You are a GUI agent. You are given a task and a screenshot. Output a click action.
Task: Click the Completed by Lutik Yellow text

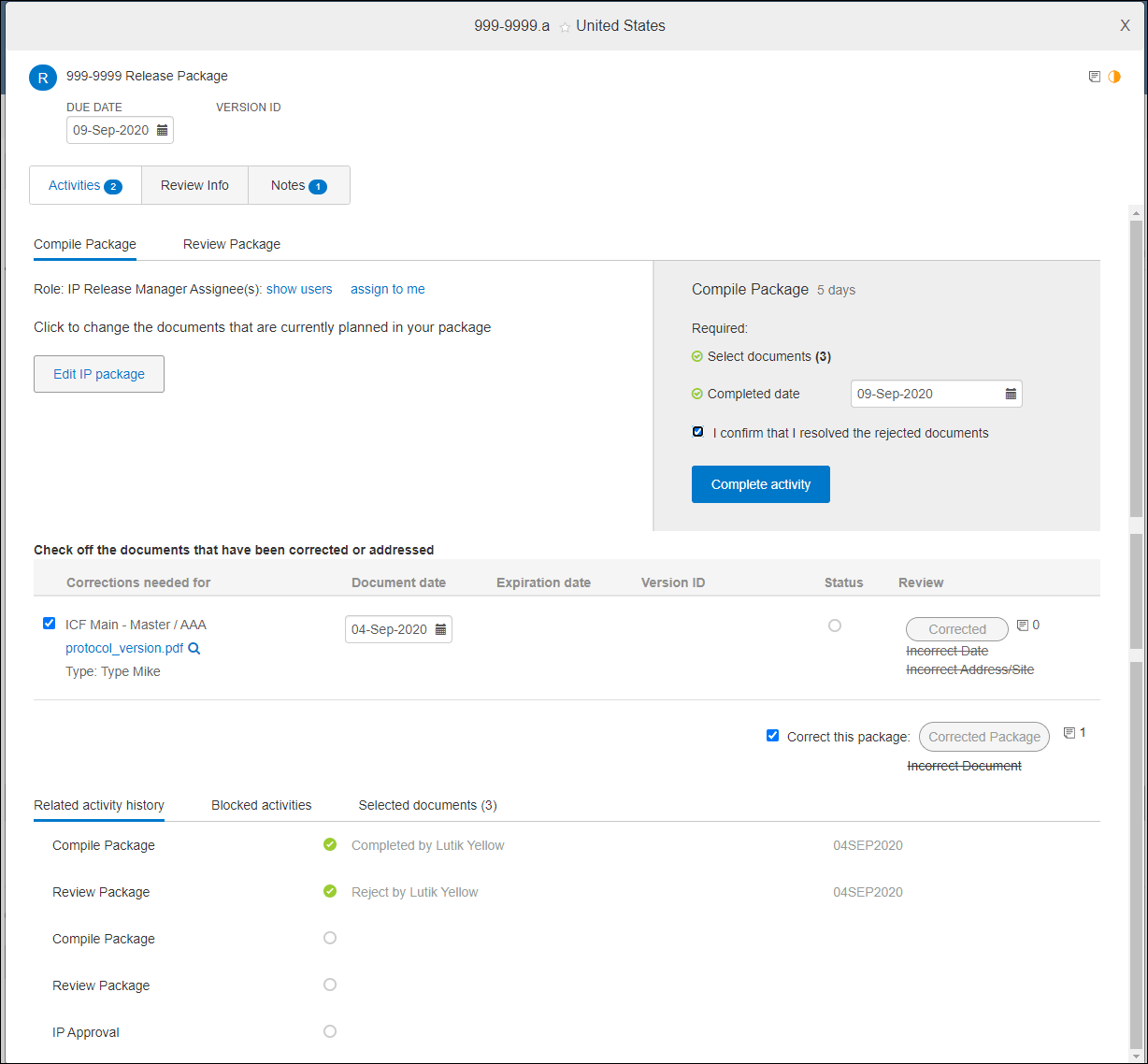pyautogui.click(x=427, y=845)
